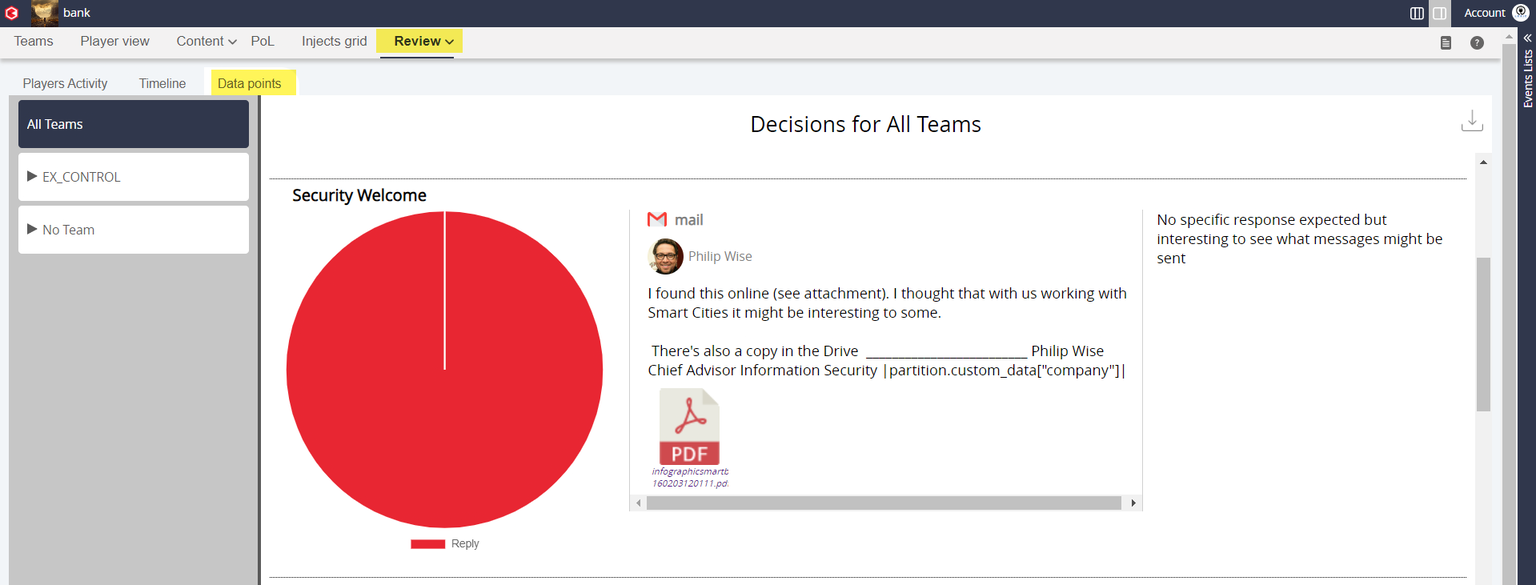Expand the Events Lists side panel
1536x585 pixels.
(1527, 38)
